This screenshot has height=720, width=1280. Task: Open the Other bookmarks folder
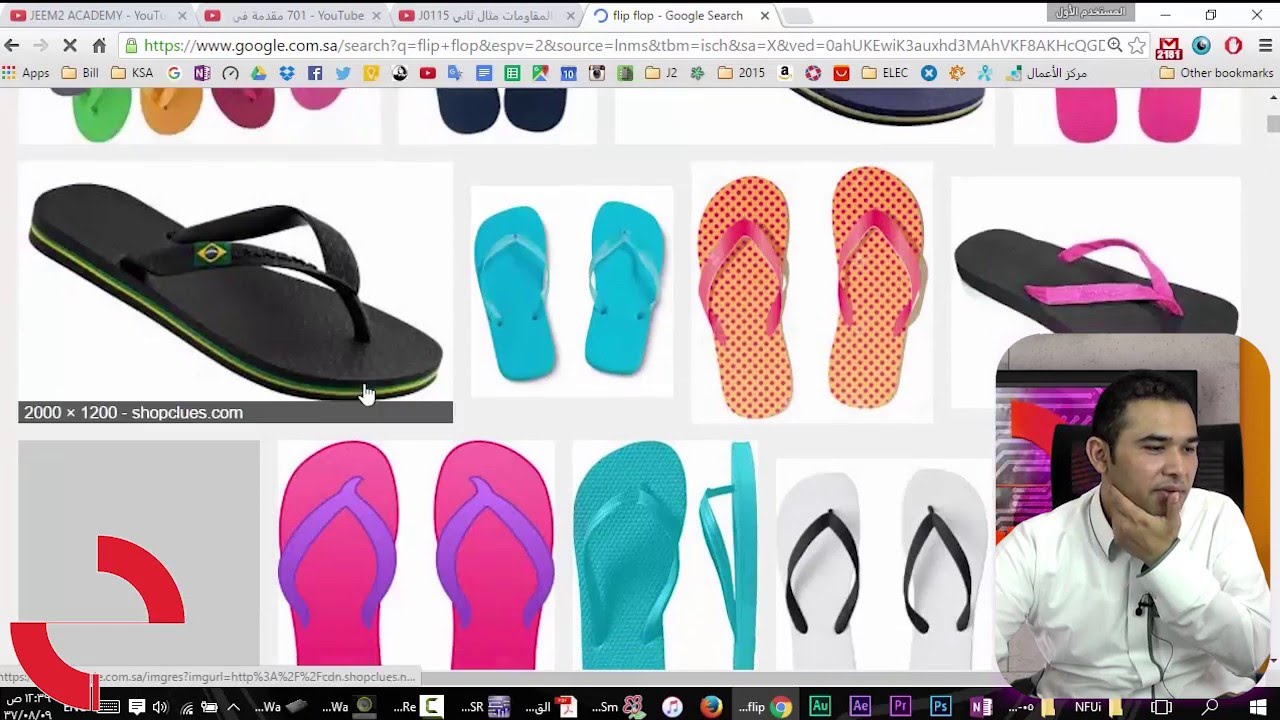point(1216,73)
